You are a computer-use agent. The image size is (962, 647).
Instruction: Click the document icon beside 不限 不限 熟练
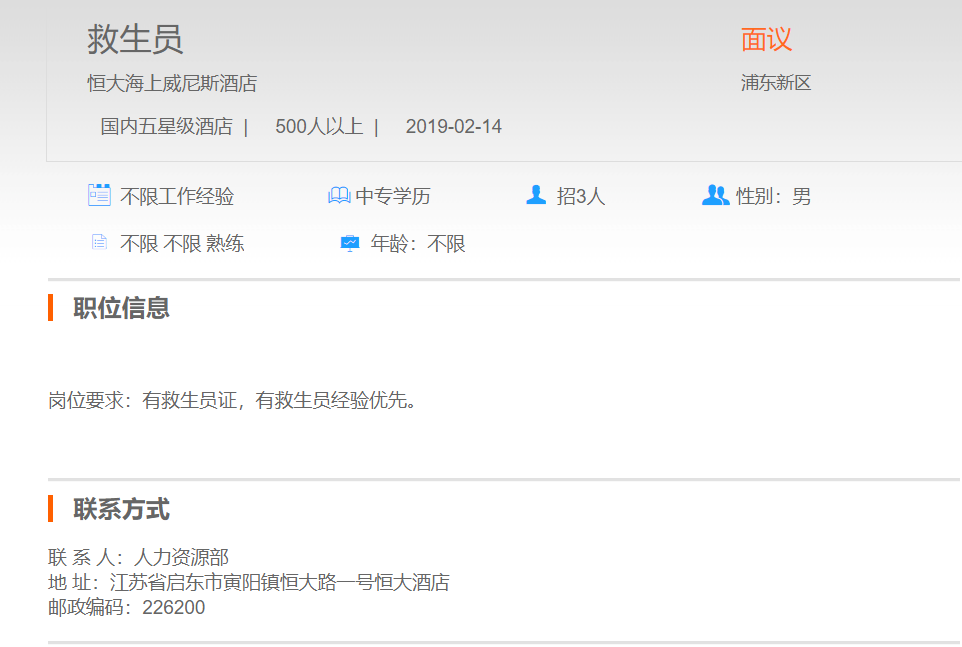pos(99,242)
